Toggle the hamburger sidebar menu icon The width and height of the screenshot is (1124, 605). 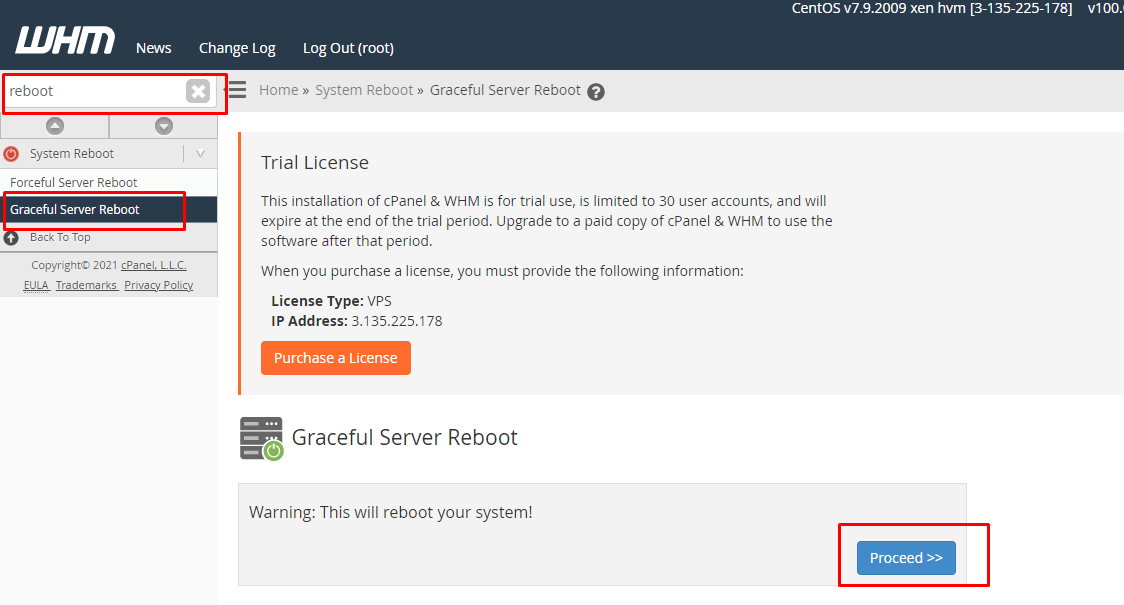[236, 90]
